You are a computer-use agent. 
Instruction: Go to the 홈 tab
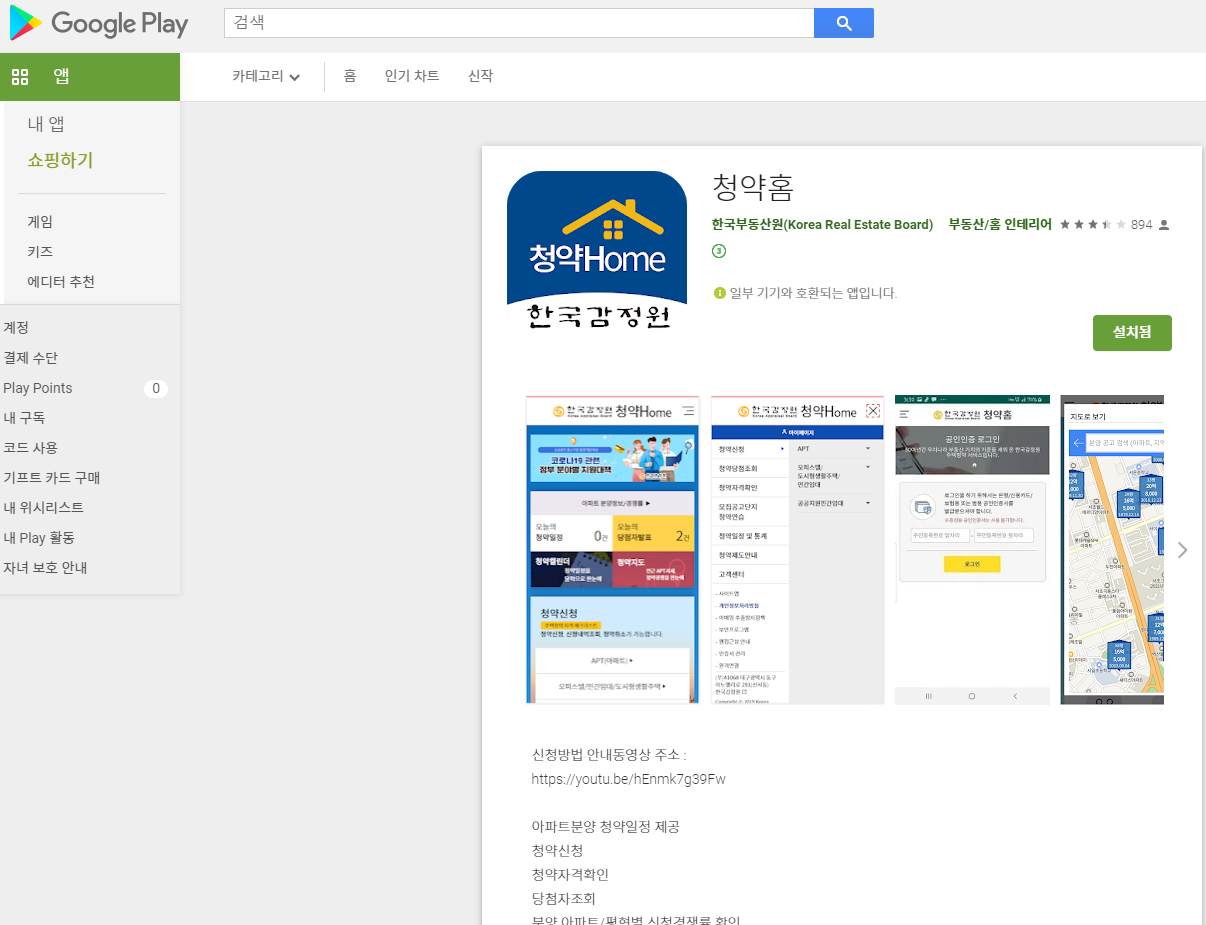tap(350, 76)
